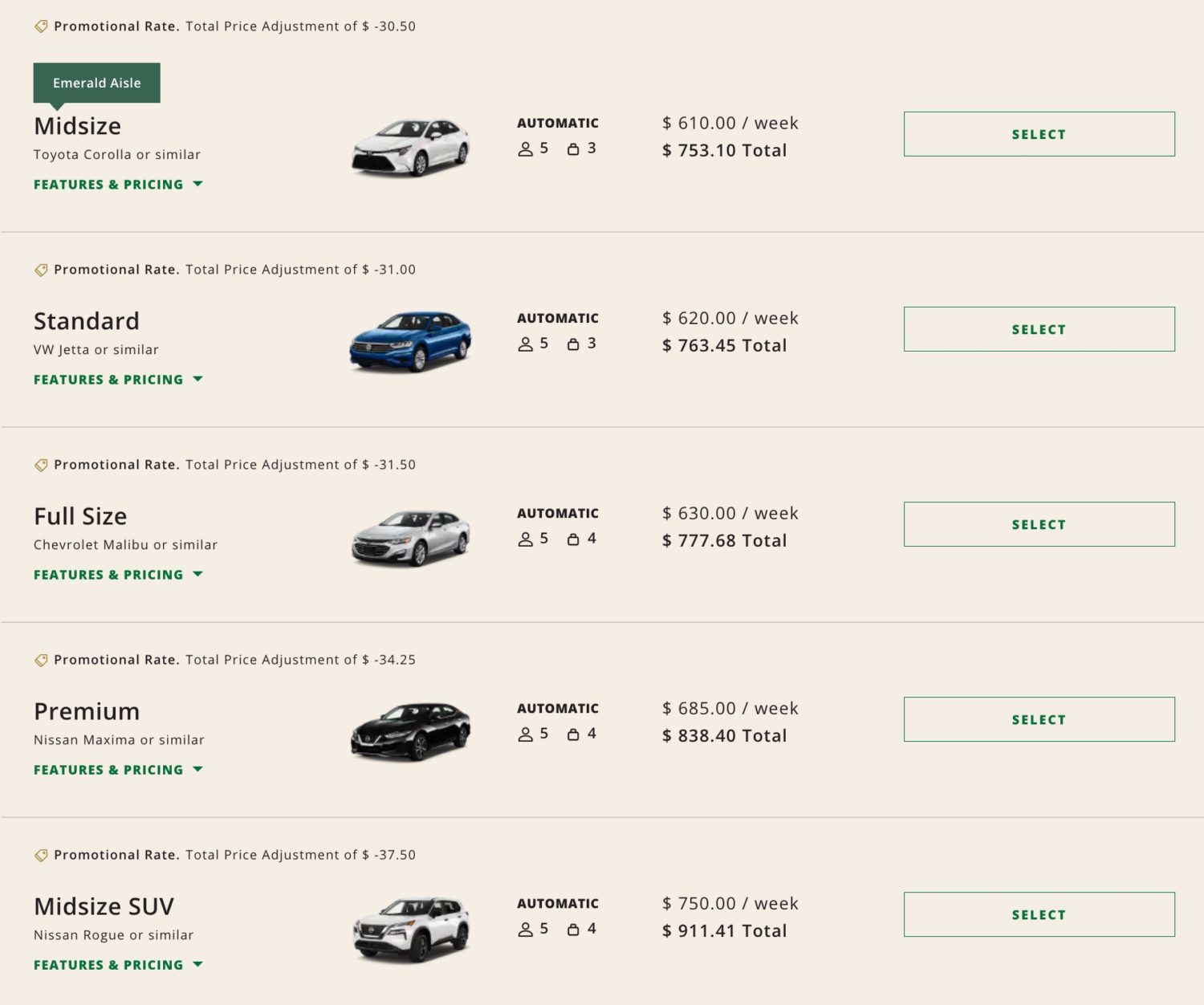This screenshot has height=1005, width=1204.
Task: Select the Full Size Chevrolet Malibu
Action: [1038, 524]
